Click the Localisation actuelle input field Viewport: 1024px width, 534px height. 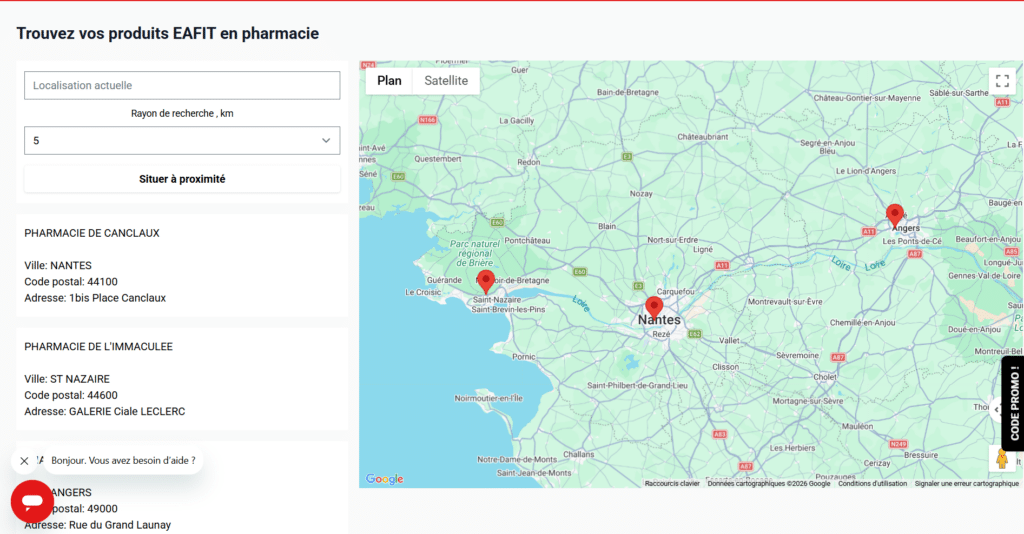tap(182, 86)
